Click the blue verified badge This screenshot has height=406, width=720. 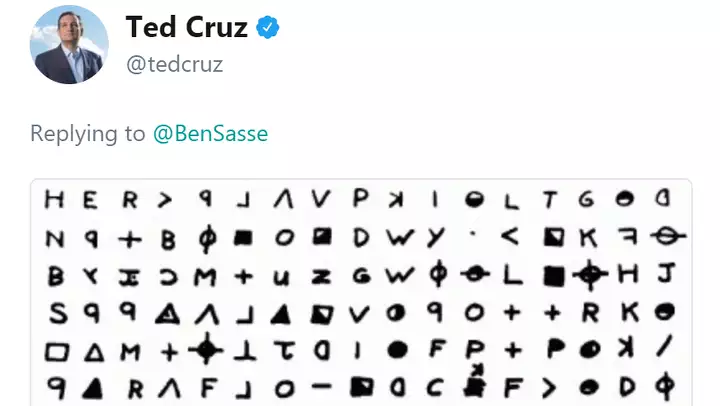tap(268, 28)
